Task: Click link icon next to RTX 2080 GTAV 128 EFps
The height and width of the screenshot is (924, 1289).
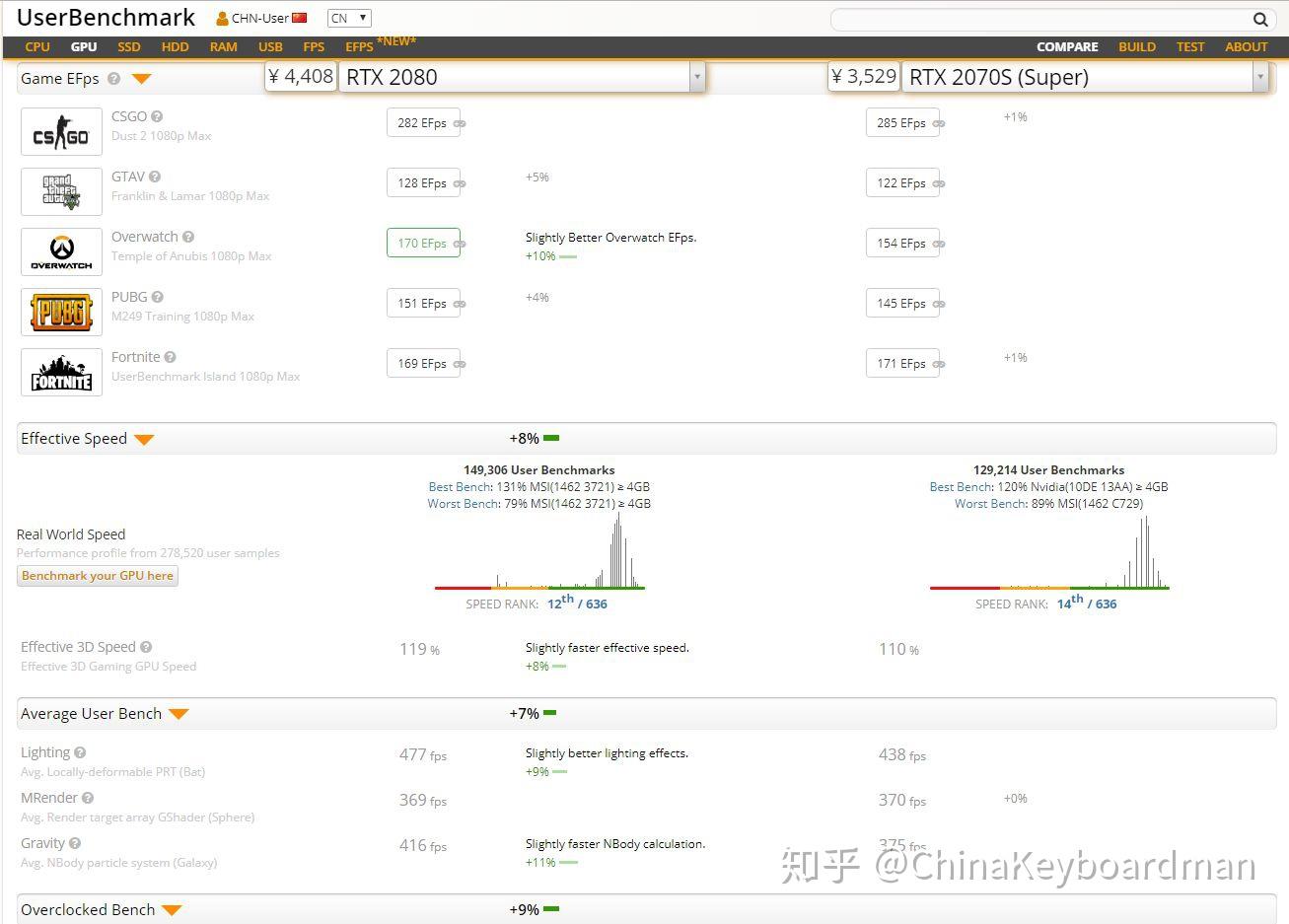Action: 460,184
